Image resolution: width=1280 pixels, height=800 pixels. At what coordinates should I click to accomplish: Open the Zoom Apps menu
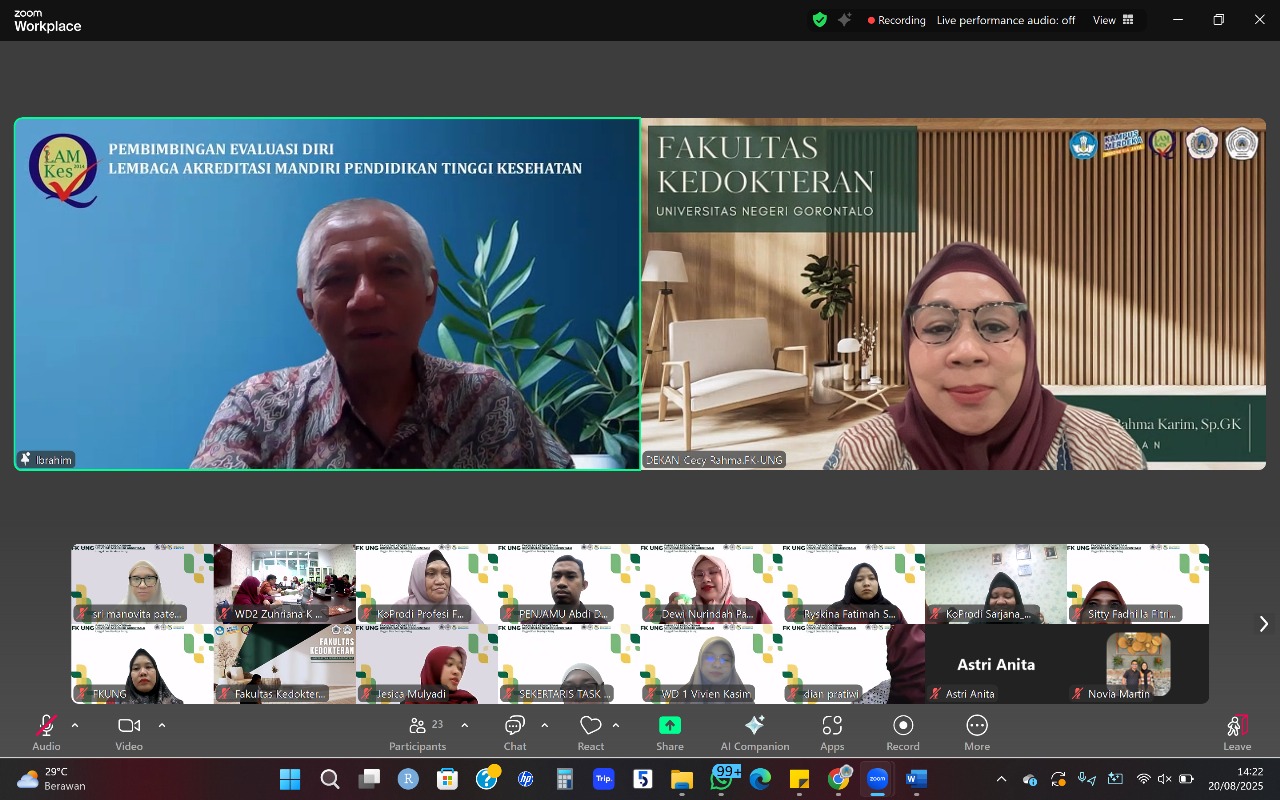[x=832, y=733]
